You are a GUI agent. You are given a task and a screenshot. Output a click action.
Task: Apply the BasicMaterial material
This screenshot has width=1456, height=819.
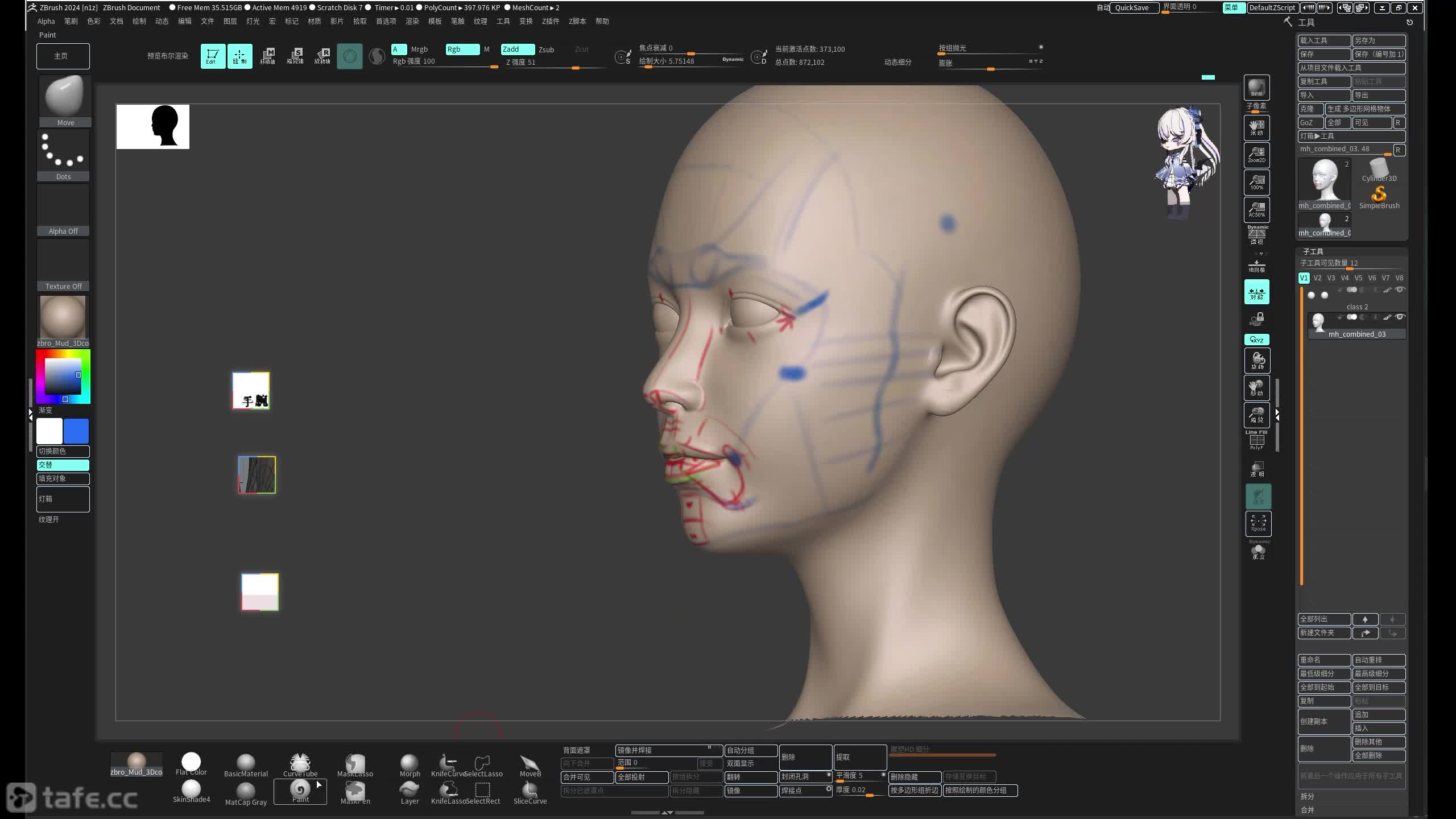(x=246, y=765)
